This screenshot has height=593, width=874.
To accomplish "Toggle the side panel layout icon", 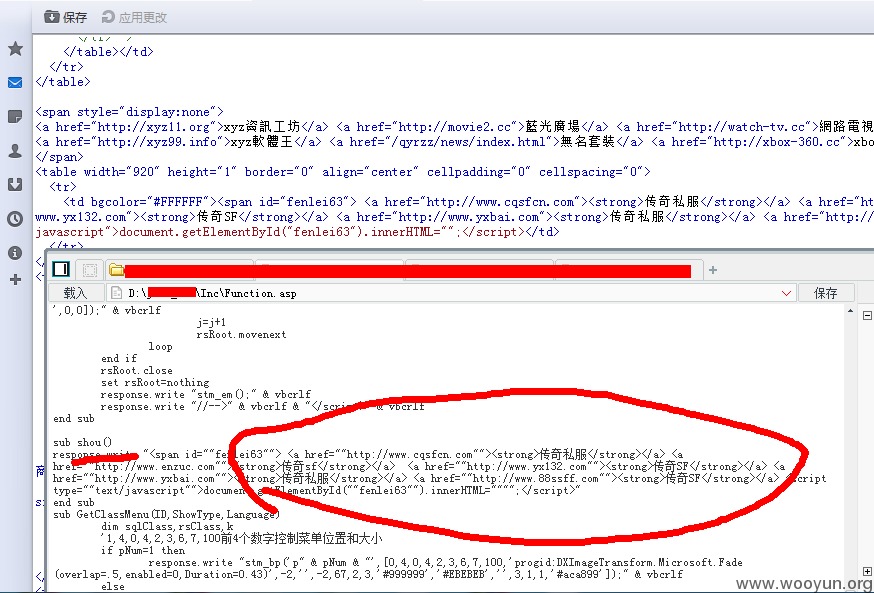I will [61, 270].
